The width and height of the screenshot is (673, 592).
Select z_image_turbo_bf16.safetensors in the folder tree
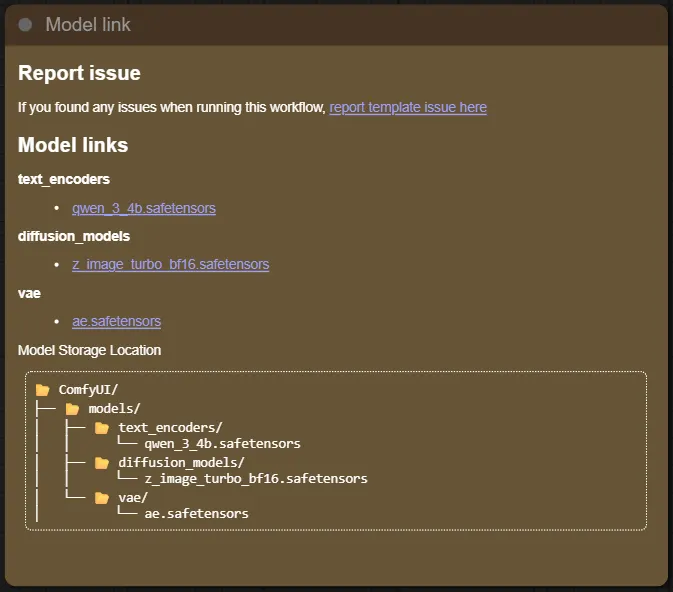(x=256, y=479)
